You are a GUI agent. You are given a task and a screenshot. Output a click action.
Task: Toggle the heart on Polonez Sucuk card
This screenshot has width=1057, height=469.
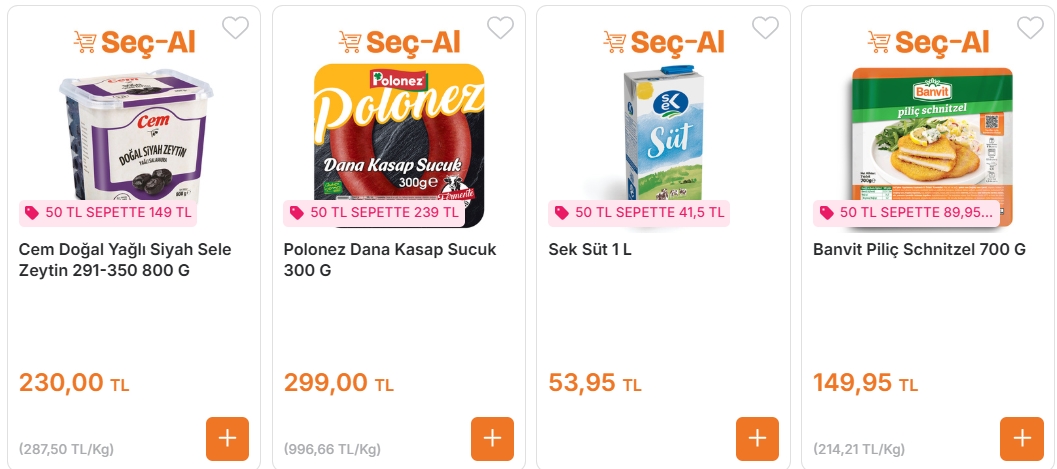pyautogui.click(x=500, y=28)
